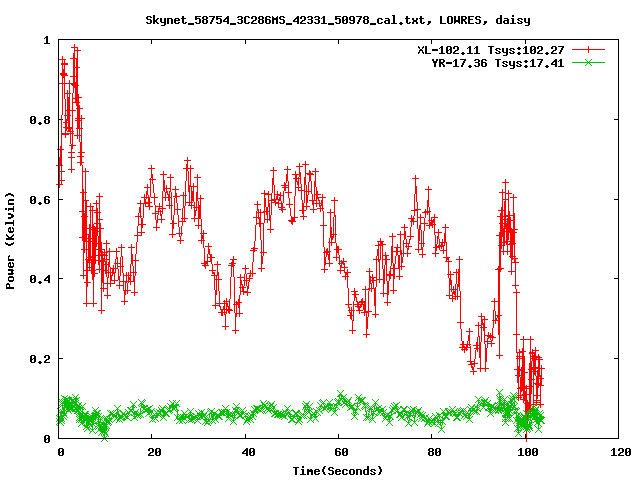Viewport: 640px width, 480px height.
Task: Click the 0.4 tick label on y-axis
Action: coord(41,279)
